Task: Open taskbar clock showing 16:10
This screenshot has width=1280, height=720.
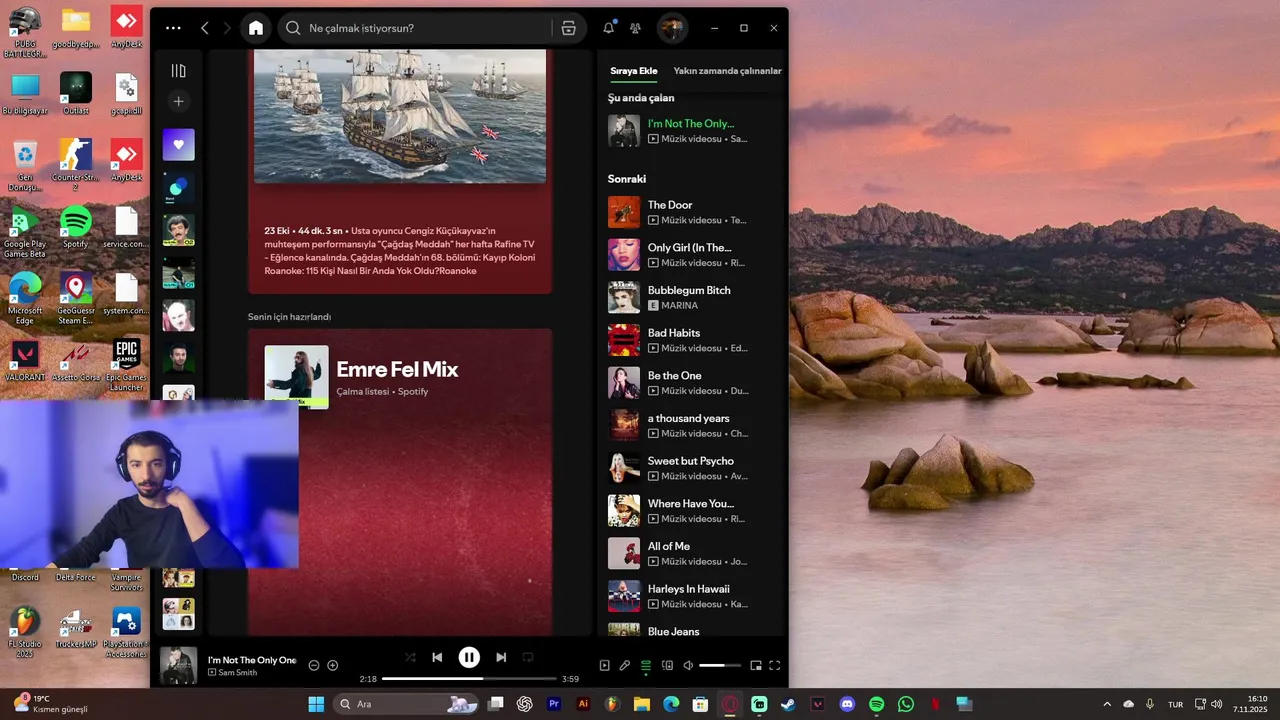Action: [x=1250, y=704]
